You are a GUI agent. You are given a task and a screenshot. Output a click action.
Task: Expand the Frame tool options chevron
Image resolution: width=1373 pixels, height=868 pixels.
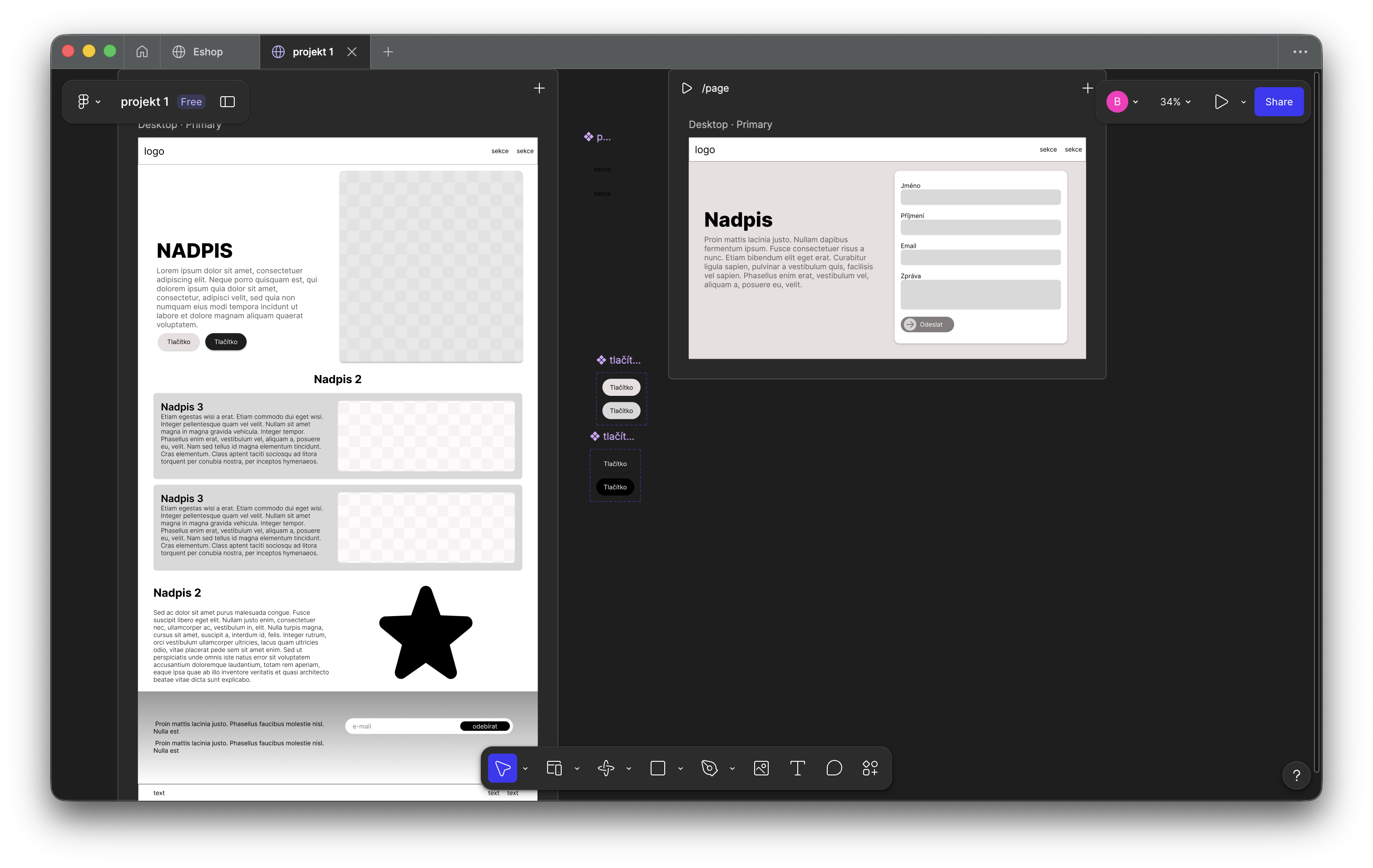(x=577, y=768)
